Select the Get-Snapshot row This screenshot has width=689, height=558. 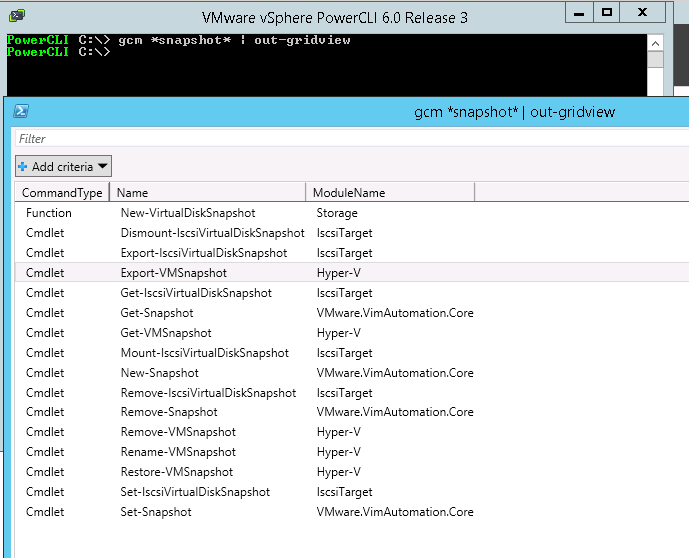click(352, 313)
